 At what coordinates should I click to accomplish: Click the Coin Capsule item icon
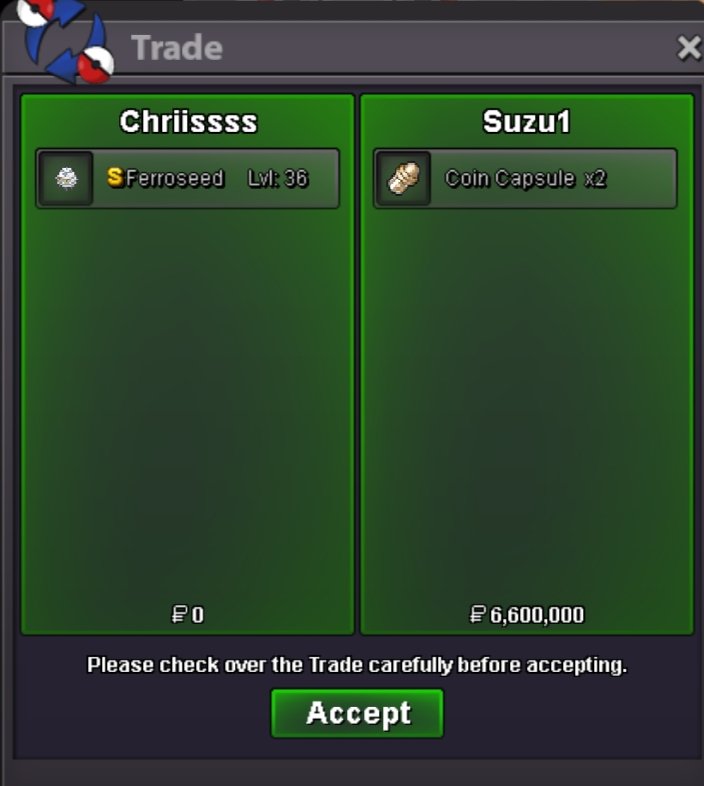tap(404, 178)
